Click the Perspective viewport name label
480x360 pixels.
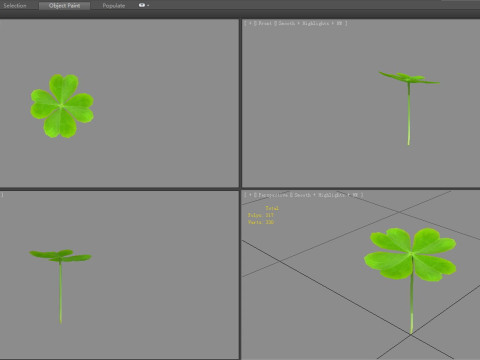click(273, 195)
